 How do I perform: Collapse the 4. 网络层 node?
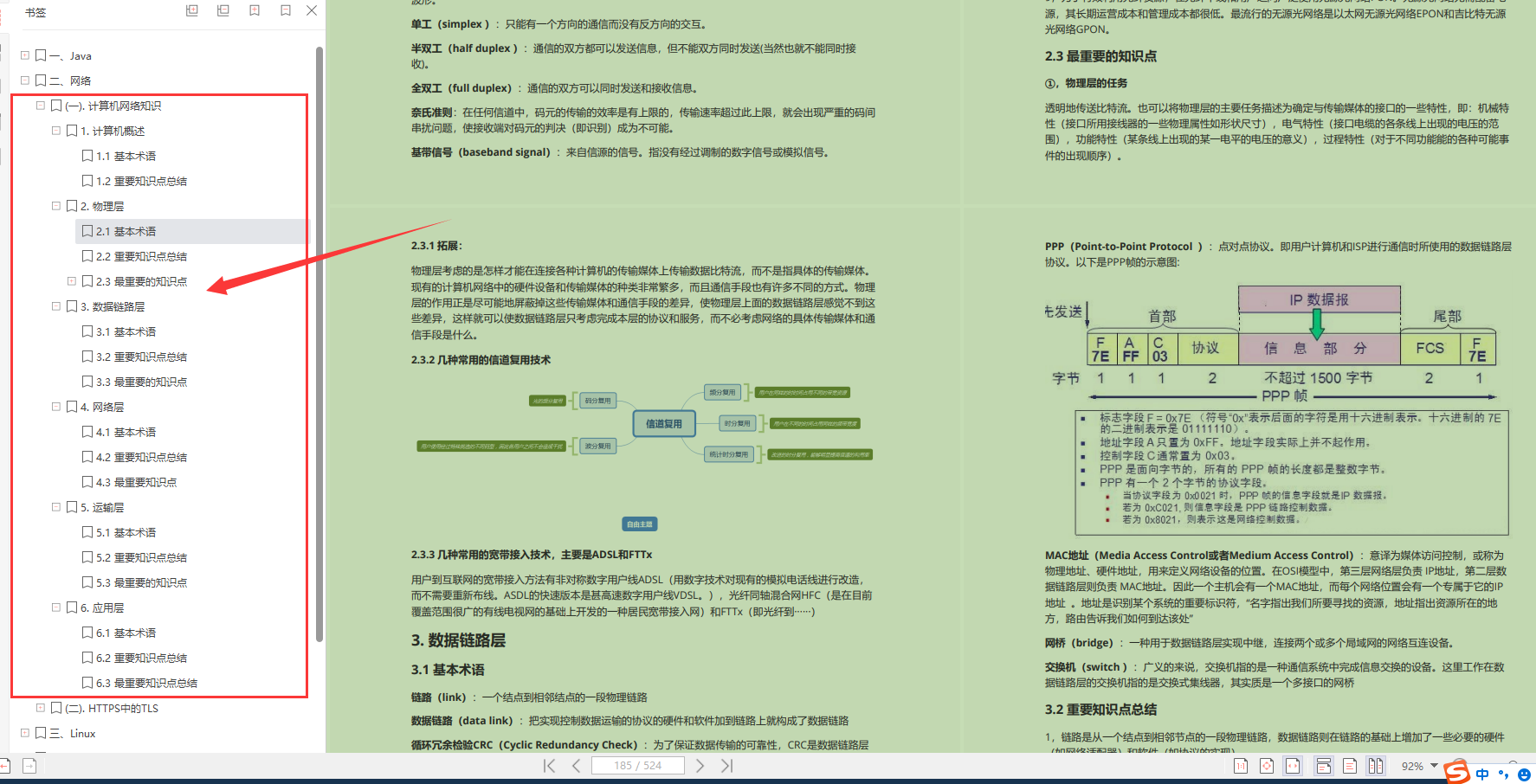coord(56,407)
